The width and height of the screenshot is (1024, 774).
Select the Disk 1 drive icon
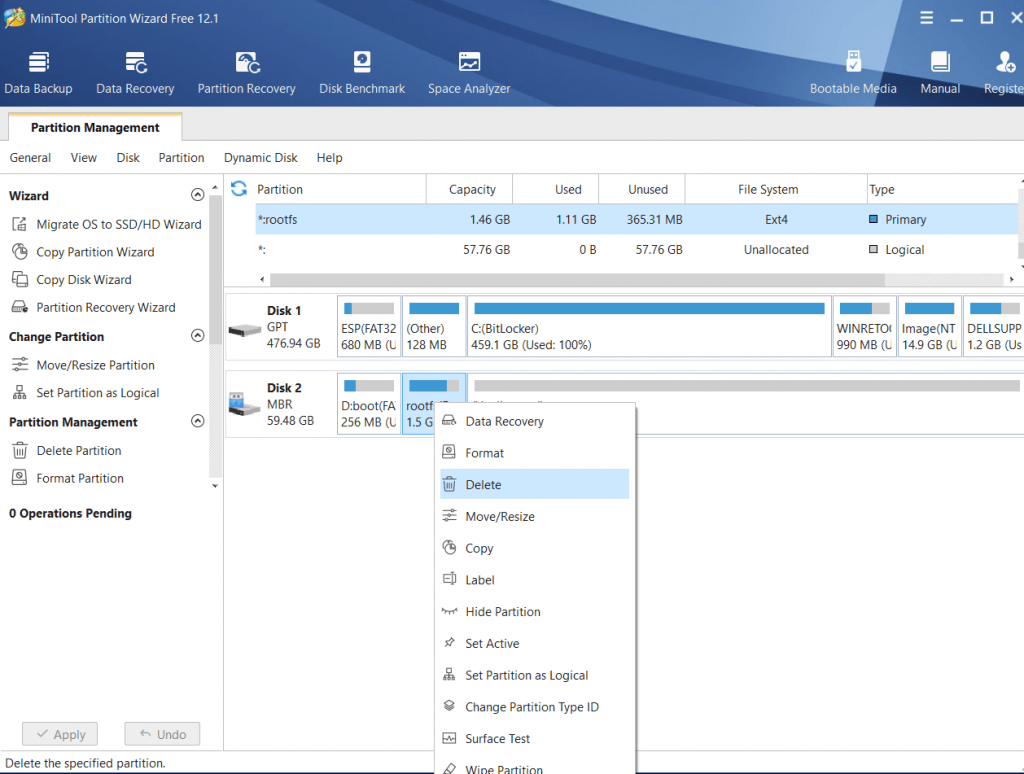coord(245,331)
